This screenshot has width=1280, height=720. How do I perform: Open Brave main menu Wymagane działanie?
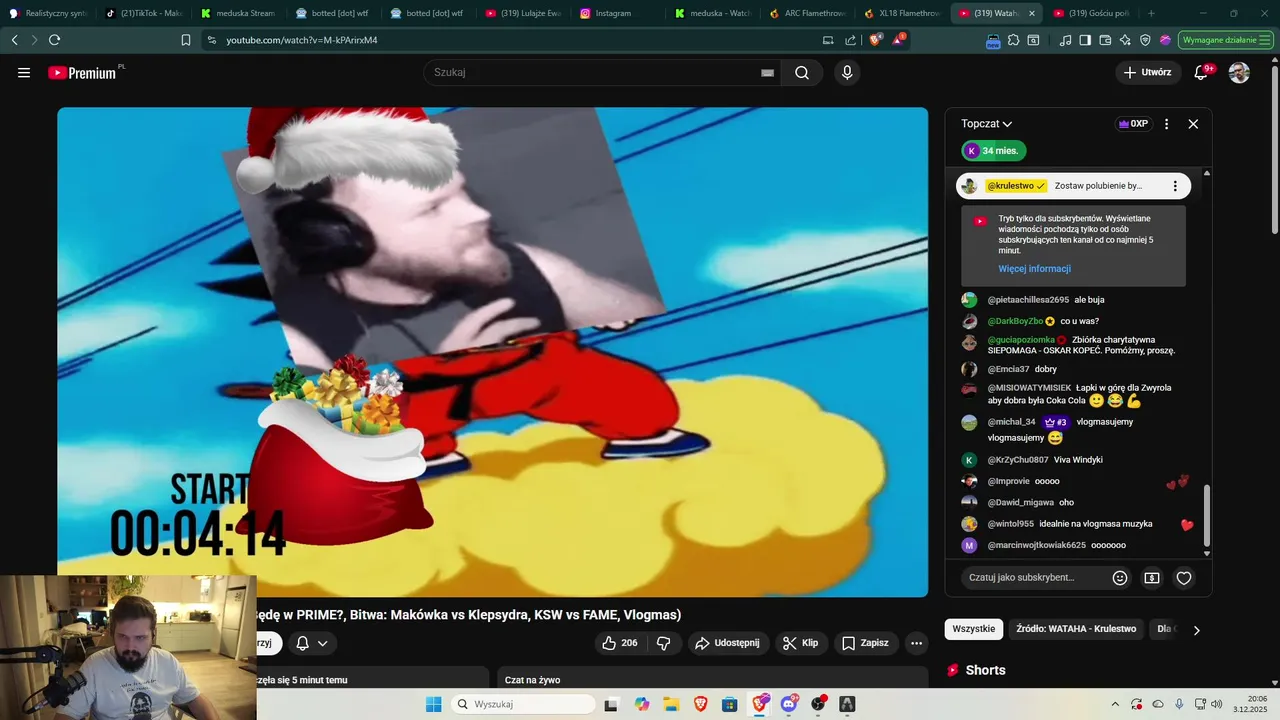tap(1225, 40)
